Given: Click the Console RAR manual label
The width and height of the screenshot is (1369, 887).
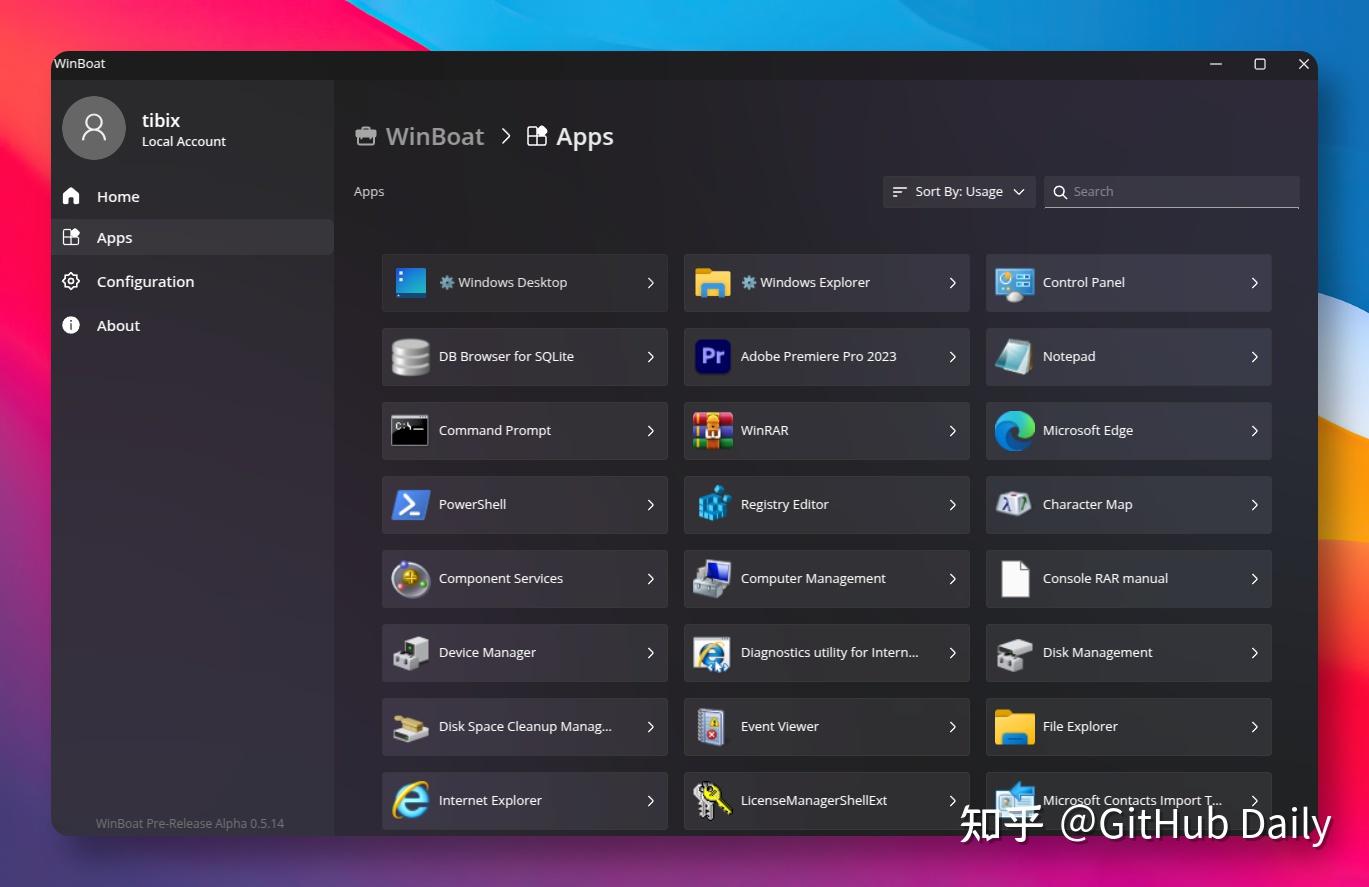Looking at the screenshot, I should coord(1105,579).
